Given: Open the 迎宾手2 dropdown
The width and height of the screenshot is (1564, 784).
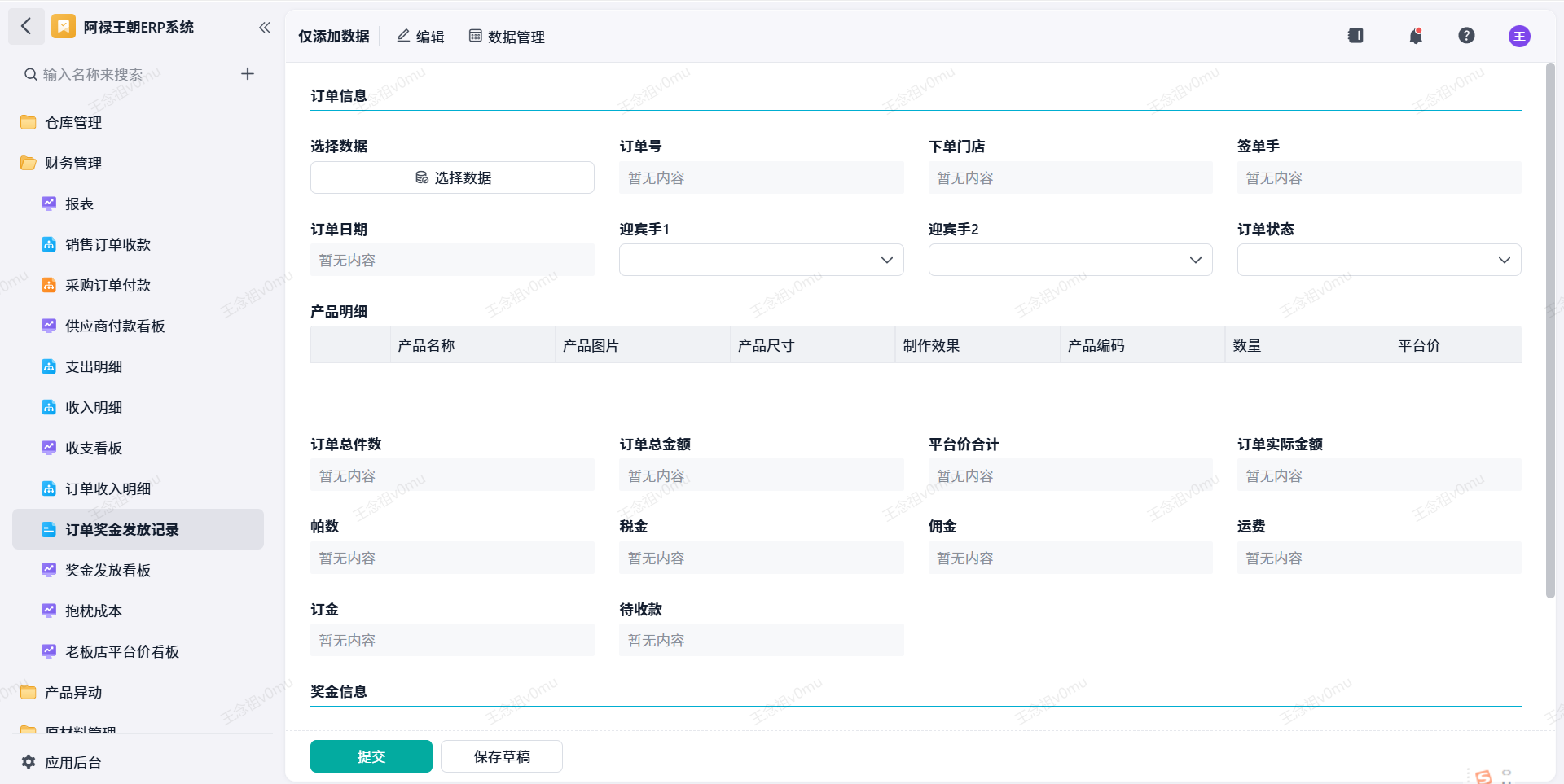Looking at the screenshot, I should [1070, 261].
